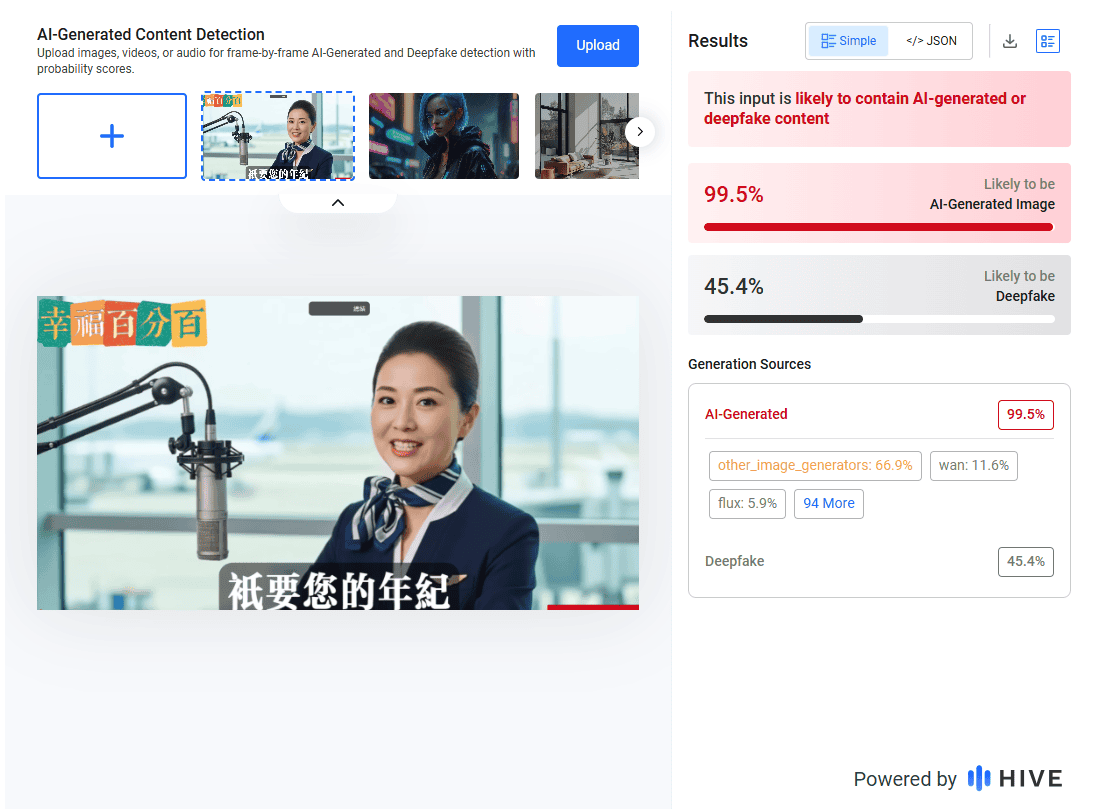Click the Hive logo

click(1015, 779)
